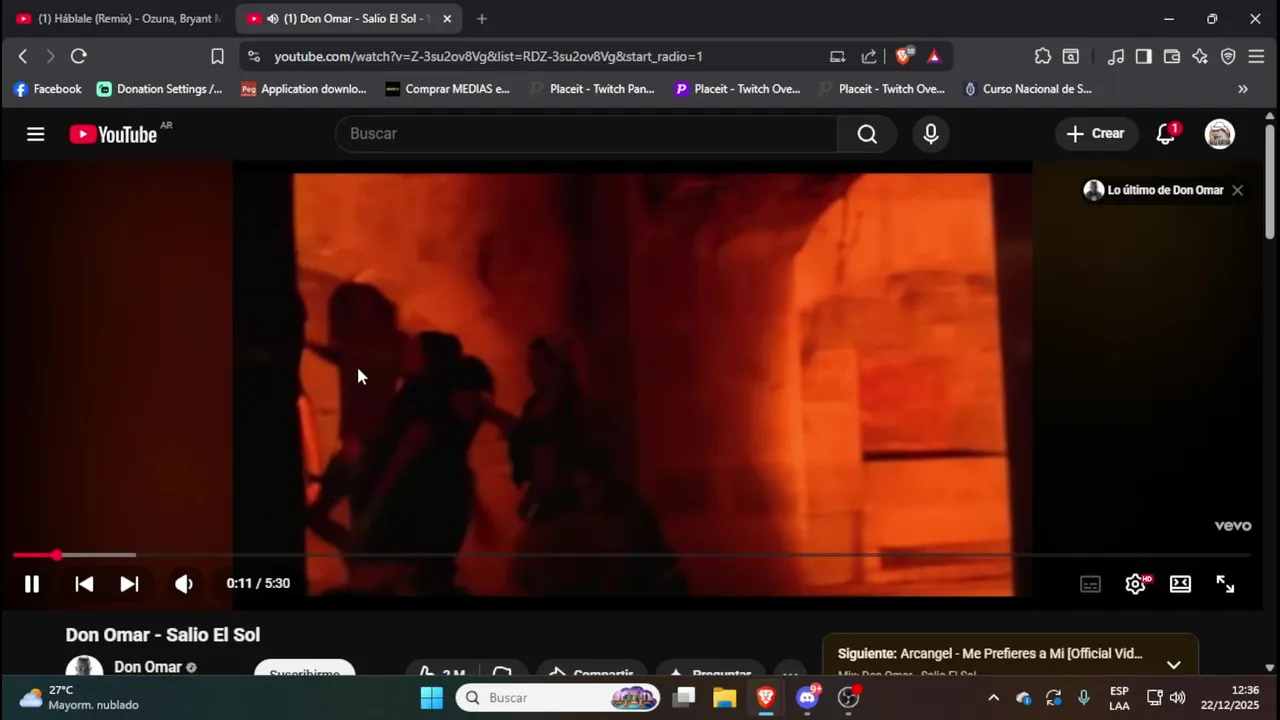This screenshot has height=720, width=1280.
Task: Open Discord from the taskbar
Action: coord(807,698)
